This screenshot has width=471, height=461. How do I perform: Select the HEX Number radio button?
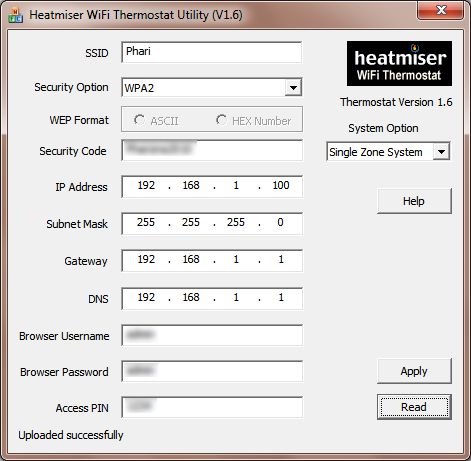tap(254, 121)
